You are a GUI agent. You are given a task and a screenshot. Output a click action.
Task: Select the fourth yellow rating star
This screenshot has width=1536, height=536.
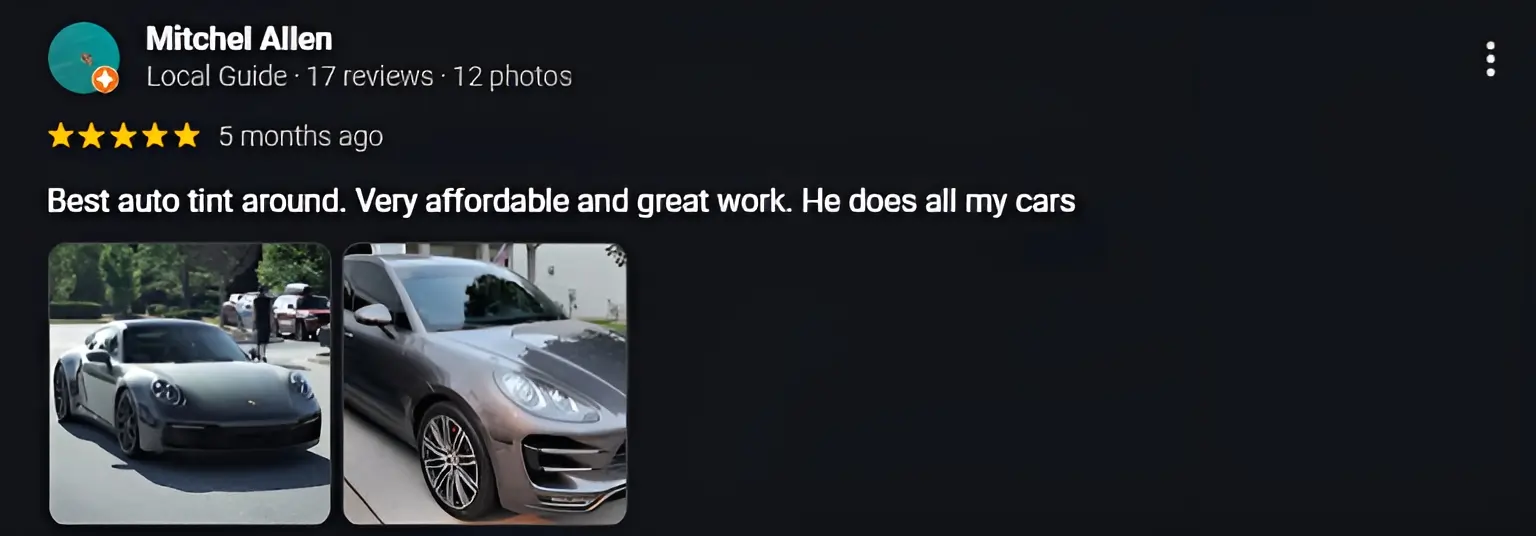pyautogui.click(x=155, y=136)
